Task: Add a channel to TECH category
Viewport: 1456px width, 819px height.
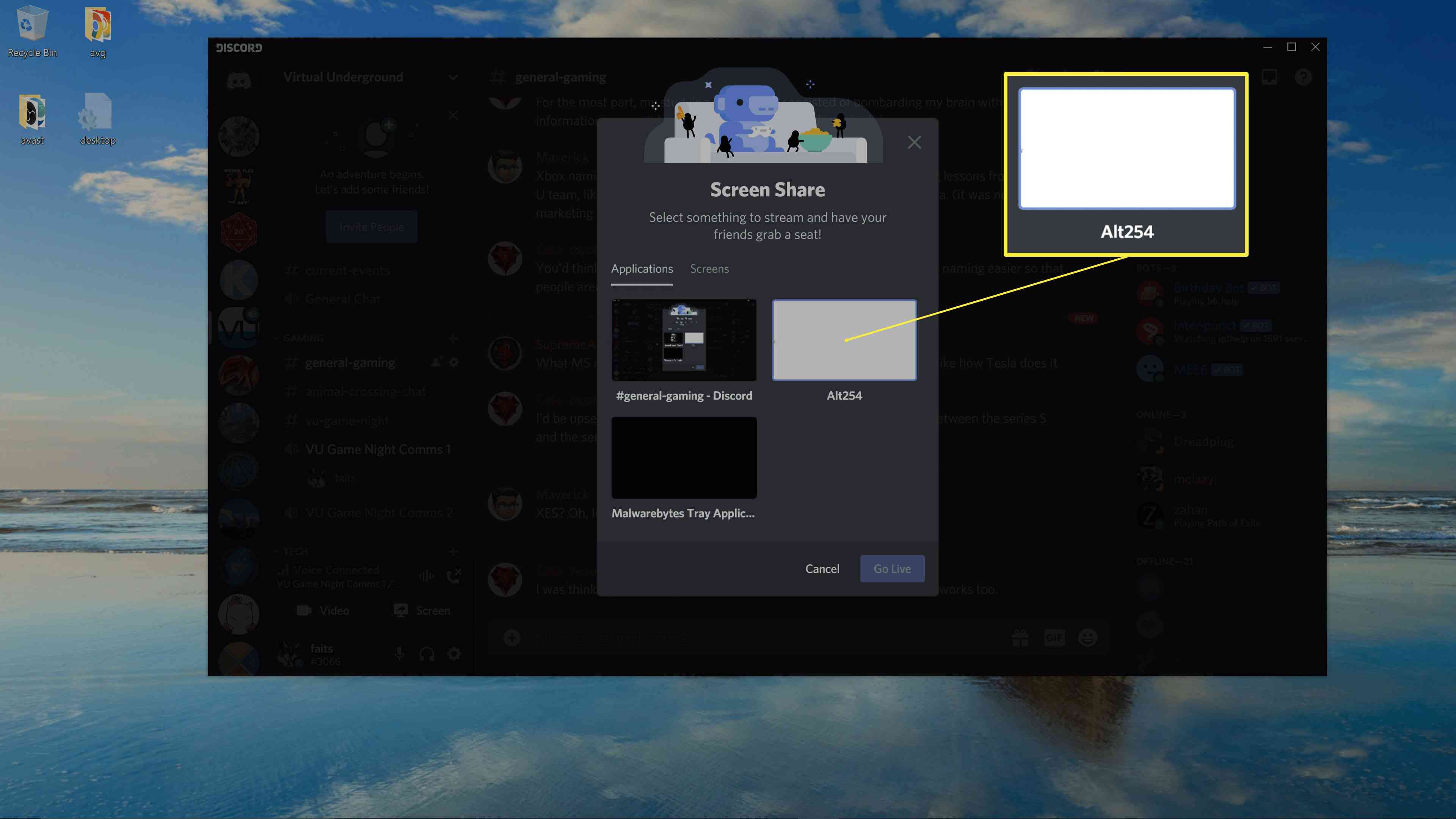Action: click(453, 551)
